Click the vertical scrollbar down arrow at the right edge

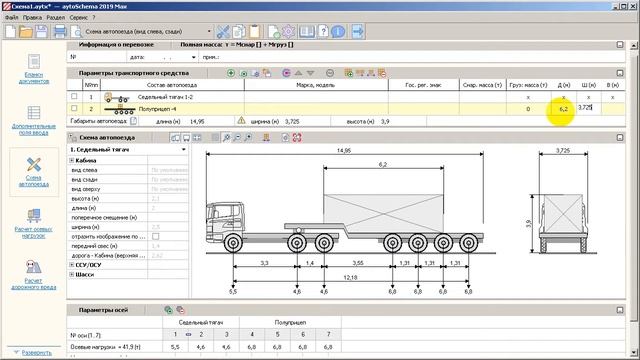tap(634, 353)
